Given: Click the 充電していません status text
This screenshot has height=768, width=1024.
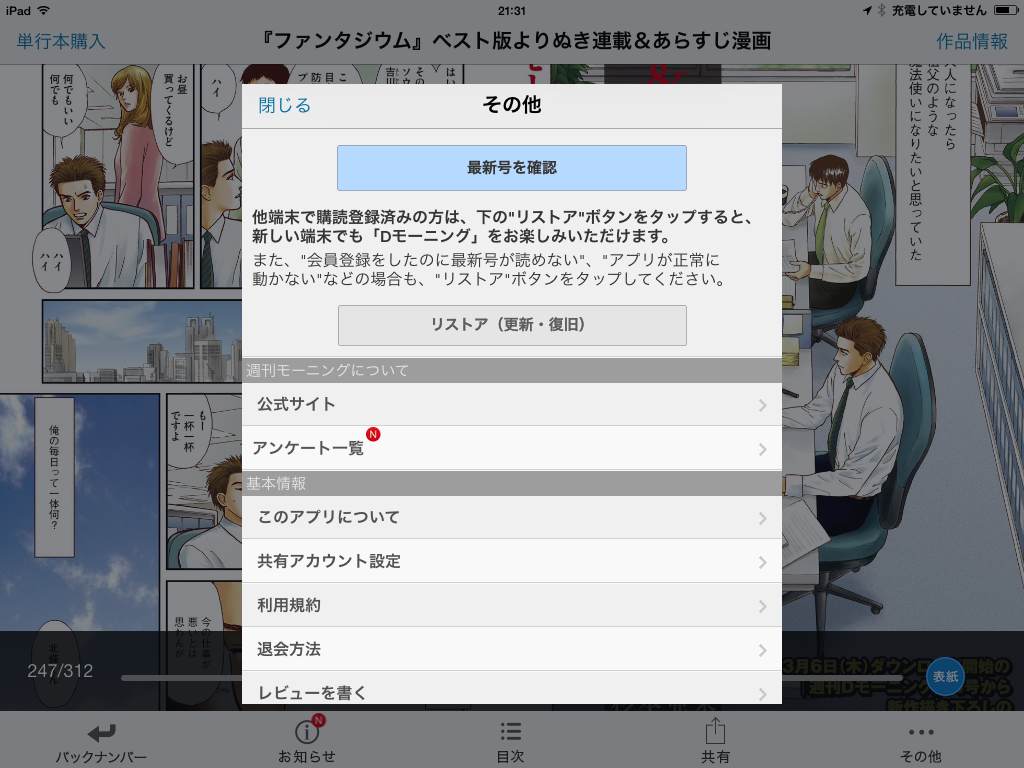Looking at the screenshot, I should coord(939,10).
